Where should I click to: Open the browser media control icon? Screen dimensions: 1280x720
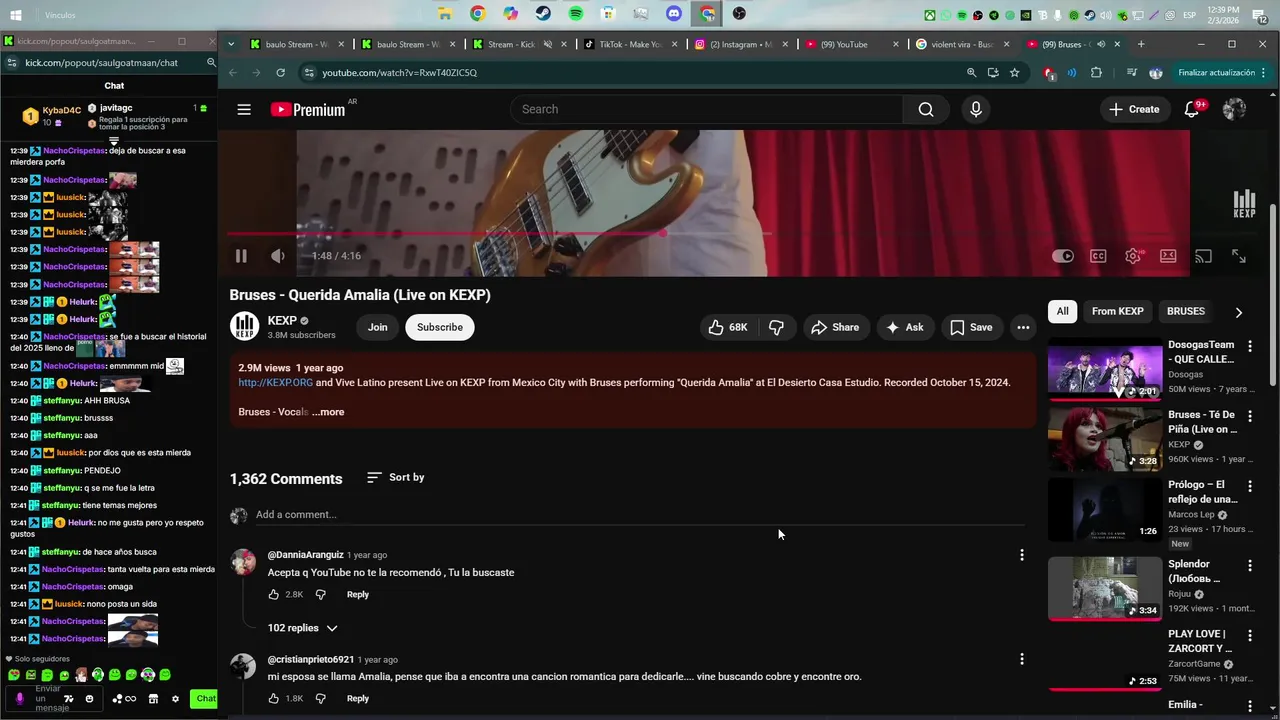[x=1131, y=73]
